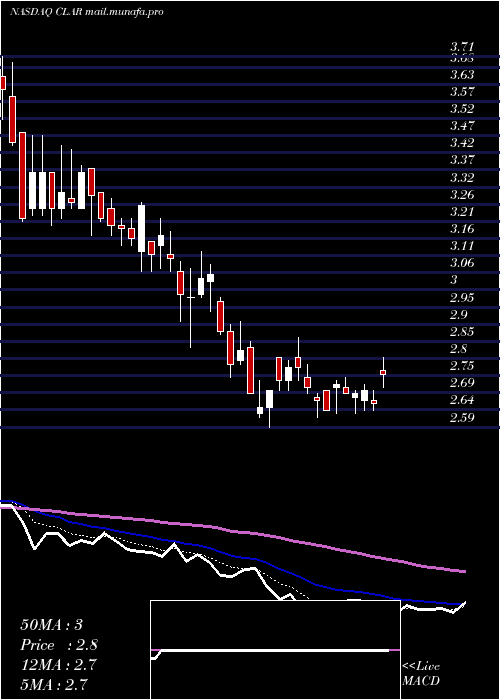Pick the 2.85 price level label
Screen dimensions: 500x700
[462, 332]
